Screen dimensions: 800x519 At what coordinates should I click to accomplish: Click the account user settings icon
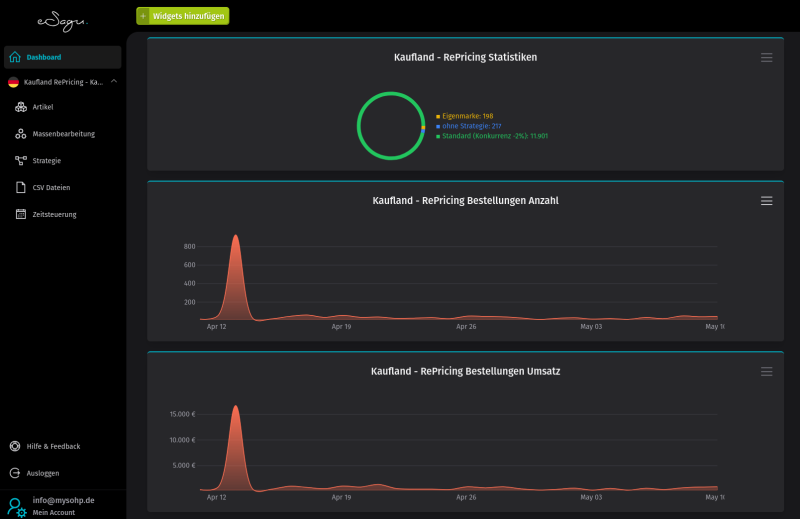pos(16,507)
